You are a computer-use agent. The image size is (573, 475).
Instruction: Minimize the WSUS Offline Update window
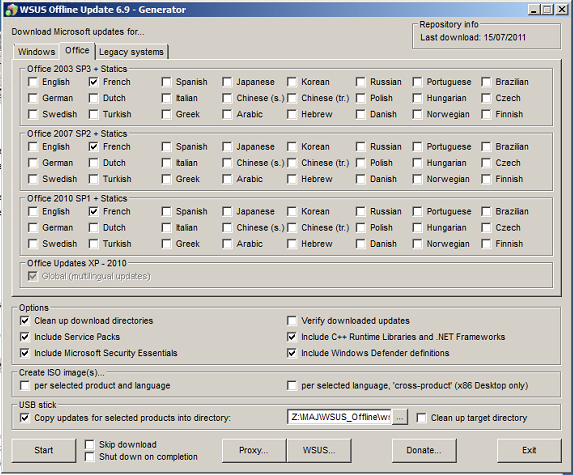(534, 10)
